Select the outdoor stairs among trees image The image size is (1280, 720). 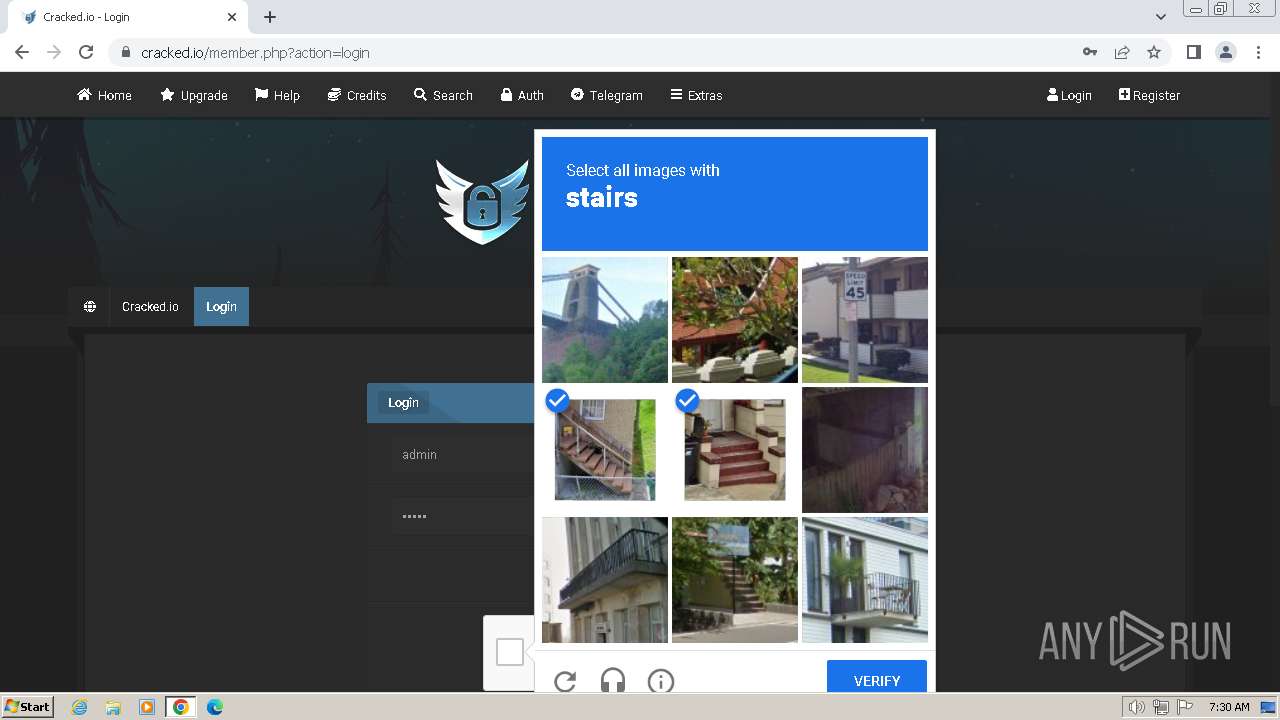tap(735, 580)
